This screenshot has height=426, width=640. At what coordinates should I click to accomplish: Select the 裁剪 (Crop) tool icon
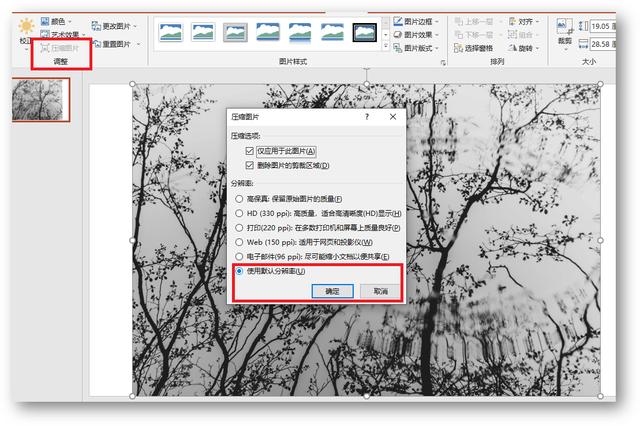click(x=565, y=26)
